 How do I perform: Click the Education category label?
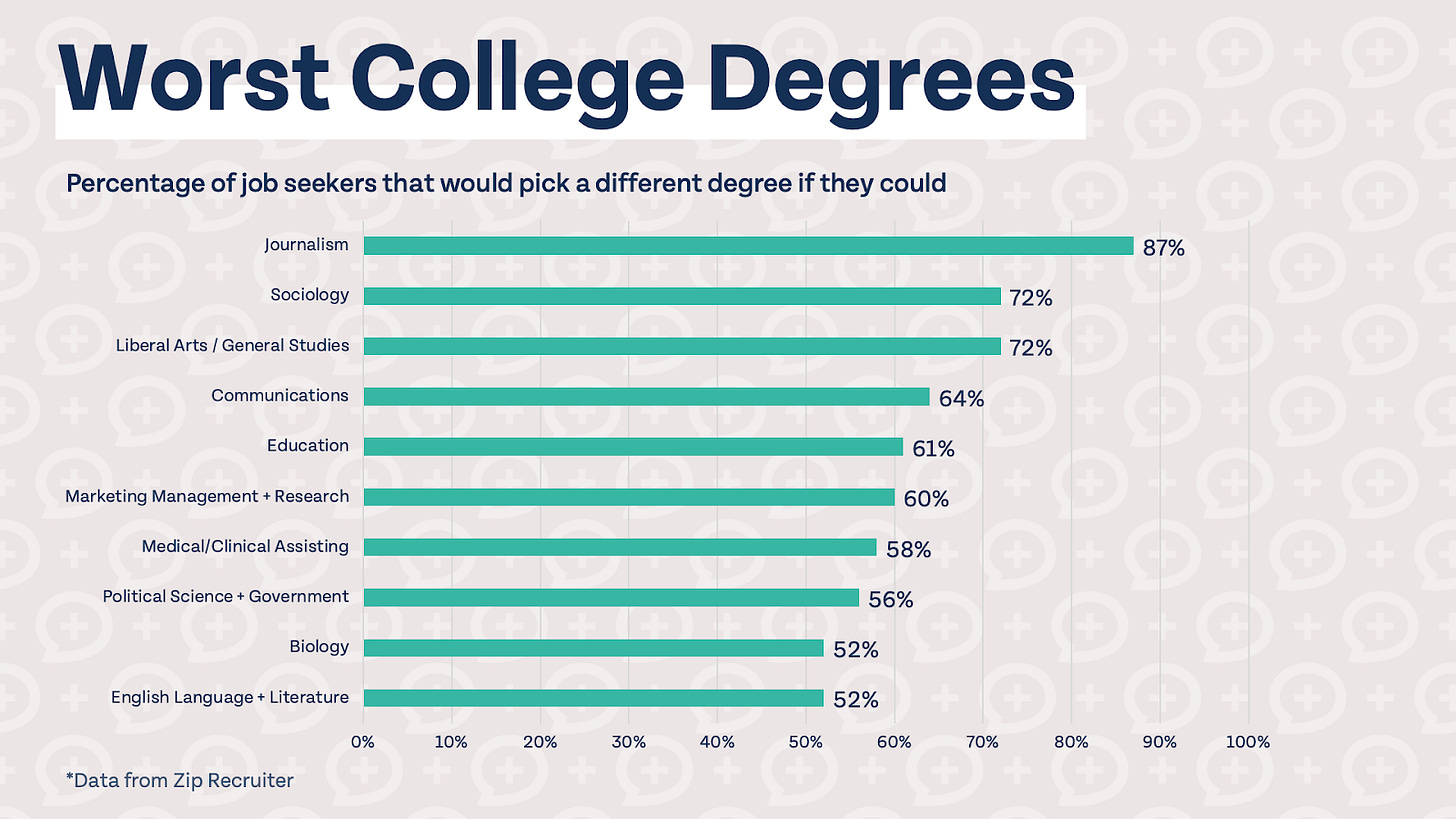point(308,446)
